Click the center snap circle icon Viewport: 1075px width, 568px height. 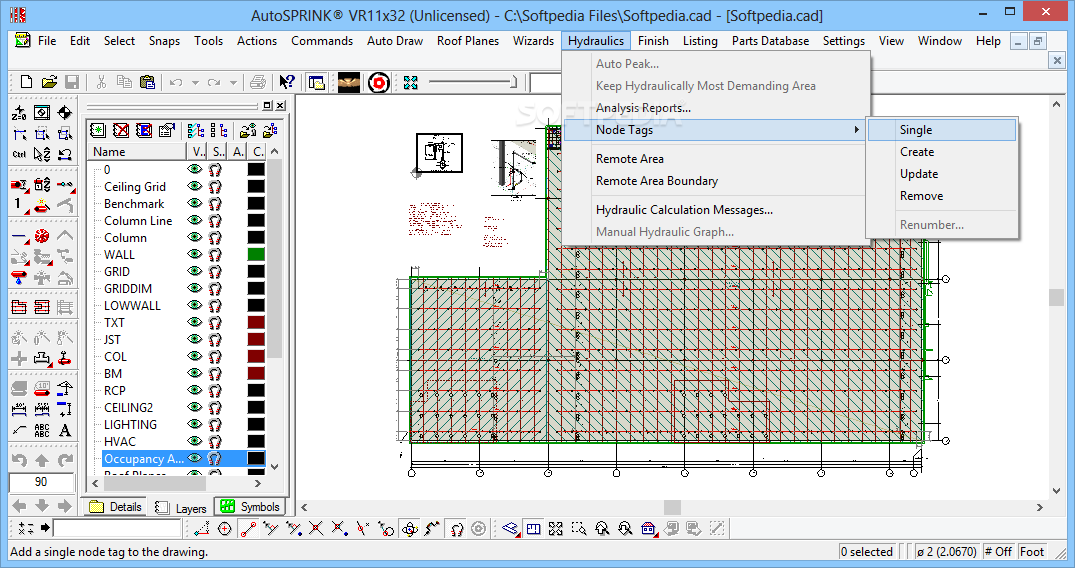[225, 528]
